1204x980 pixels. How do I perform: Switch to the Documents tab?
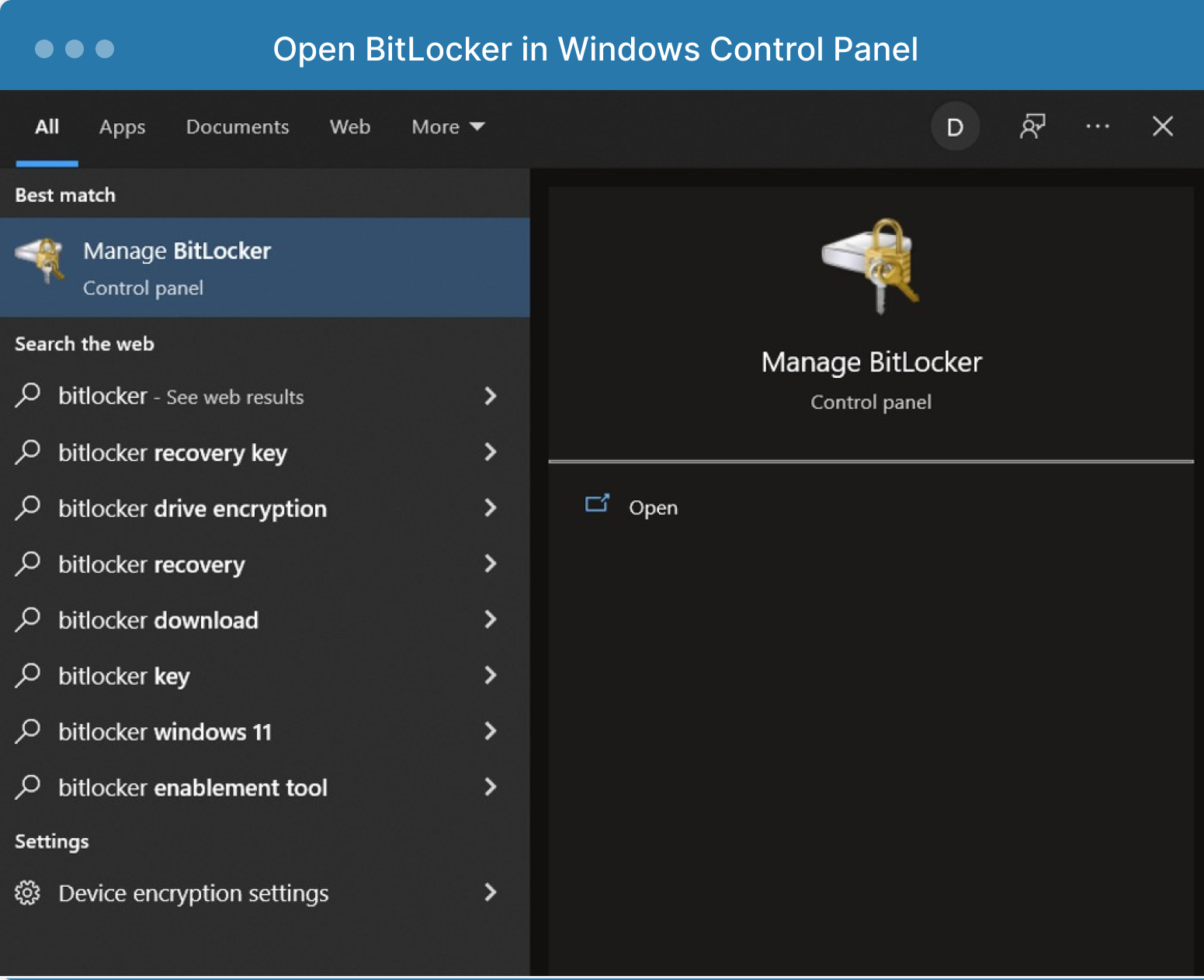(x=238, y=126)
